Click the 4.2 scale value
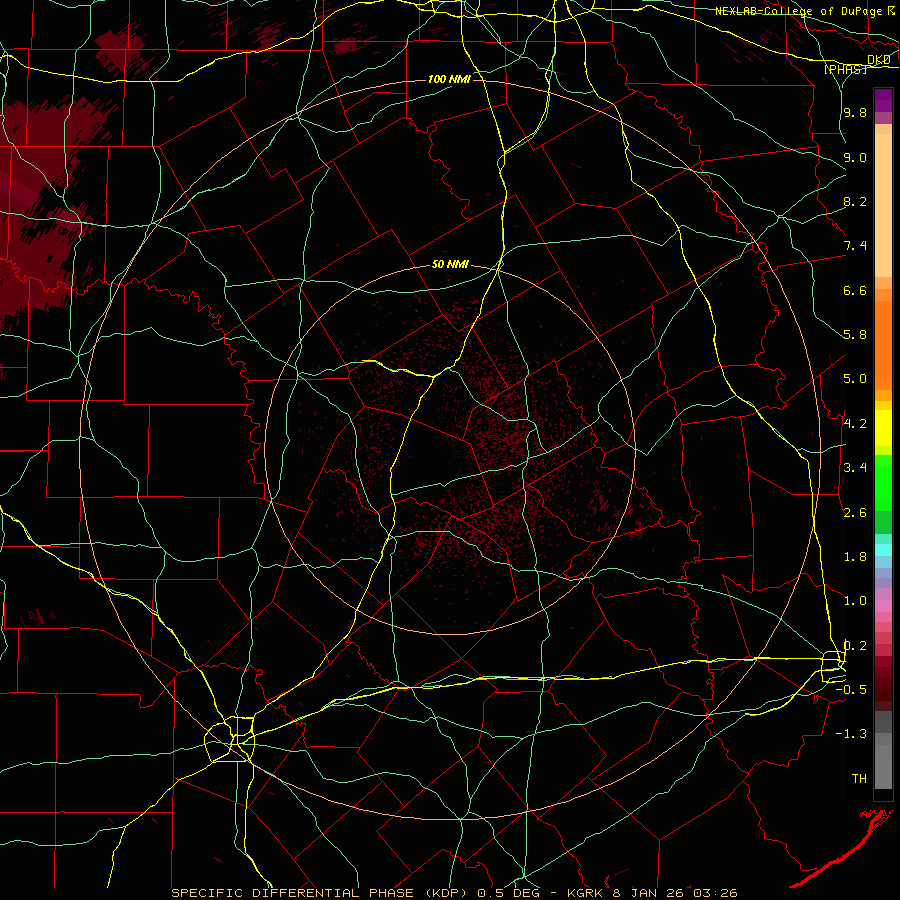This screenshot has width=900, height=900. click(x=855, y=424)
